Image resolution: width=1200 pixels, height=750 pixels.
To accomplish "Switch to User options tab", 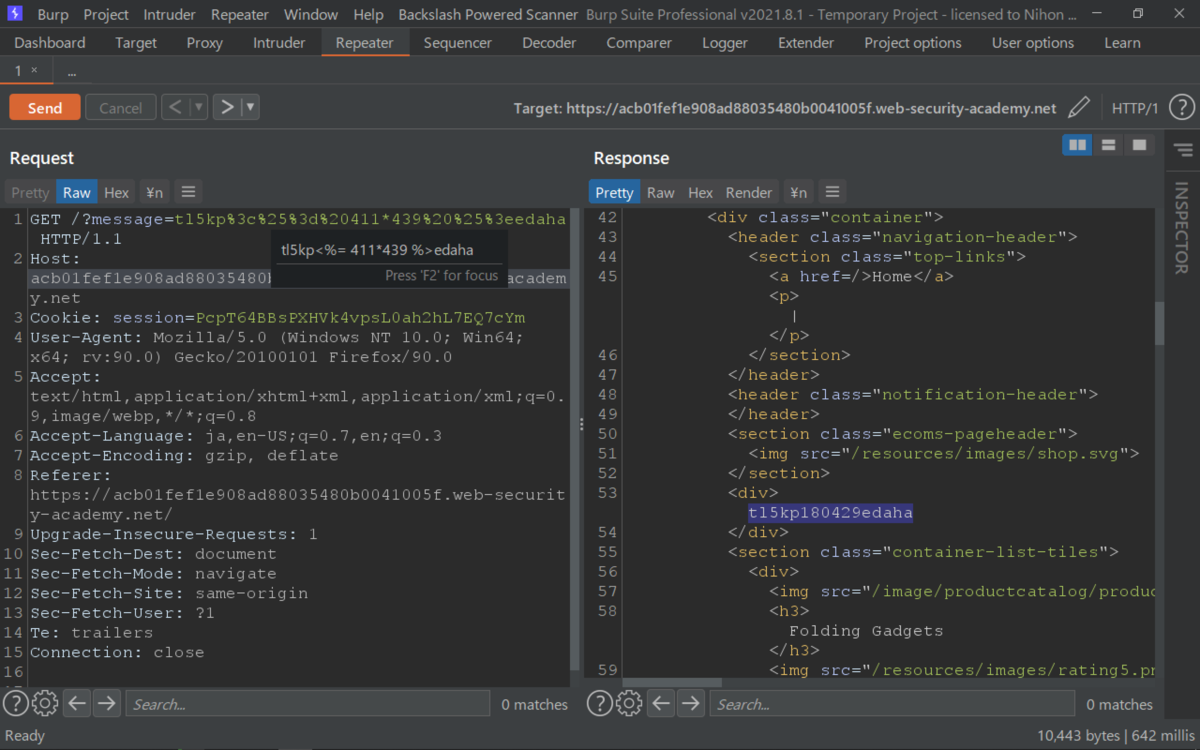I will tap(1033, 43).
